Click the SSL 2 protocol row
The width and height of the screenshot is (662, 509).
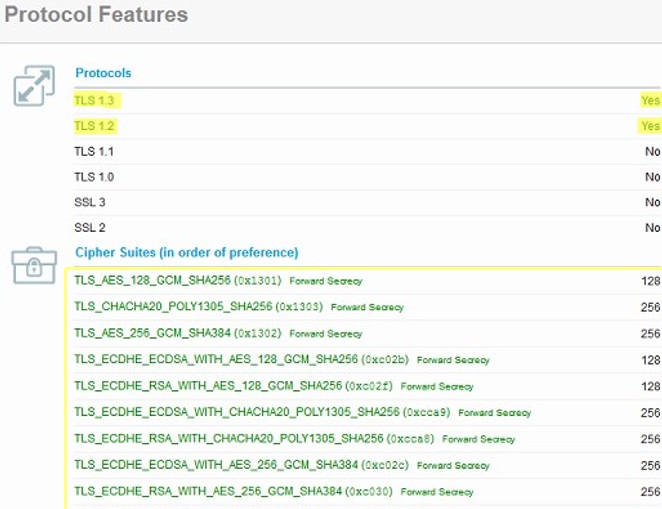(90, 227)
